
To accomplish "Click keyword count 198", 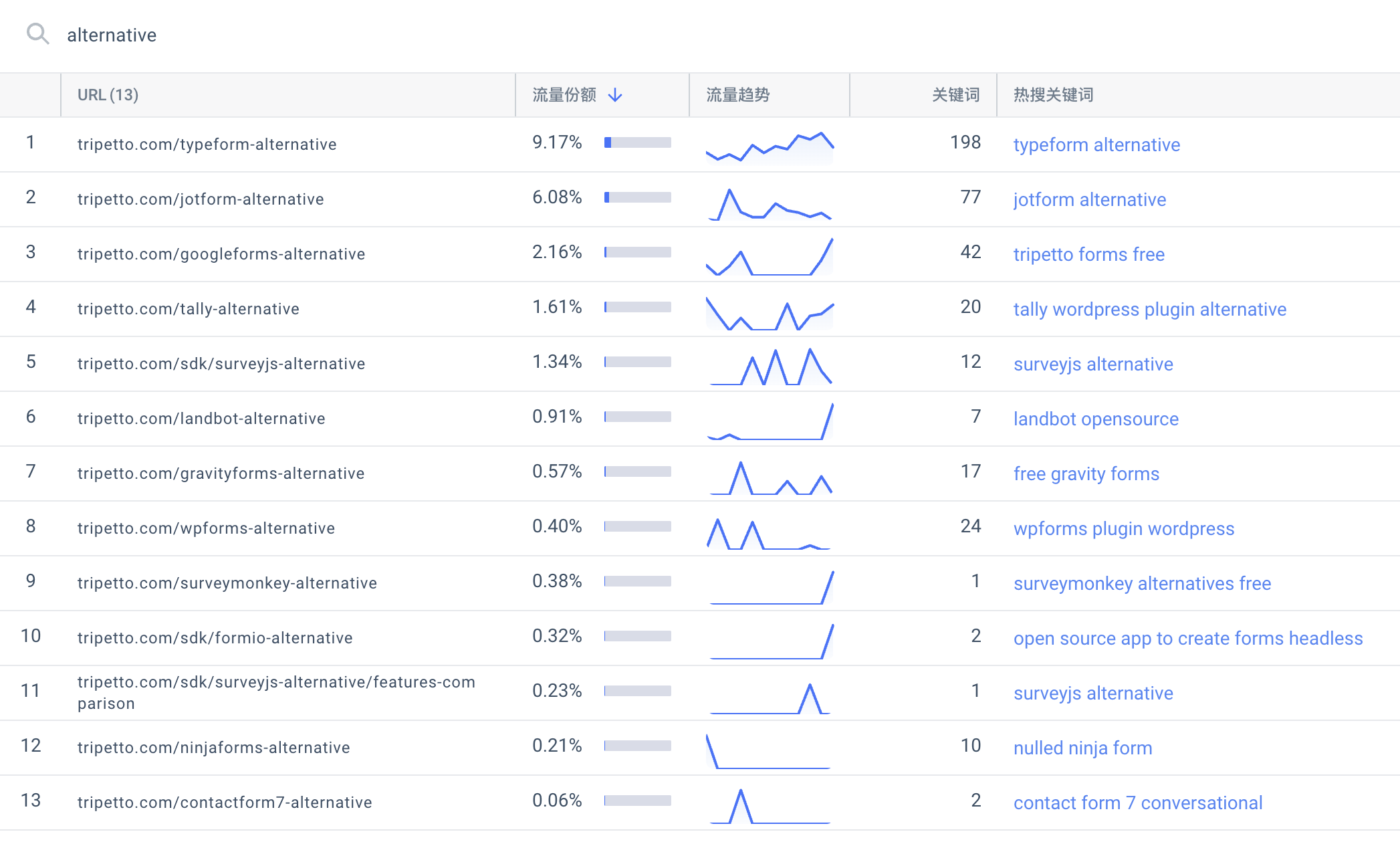I will pos(965,142).
